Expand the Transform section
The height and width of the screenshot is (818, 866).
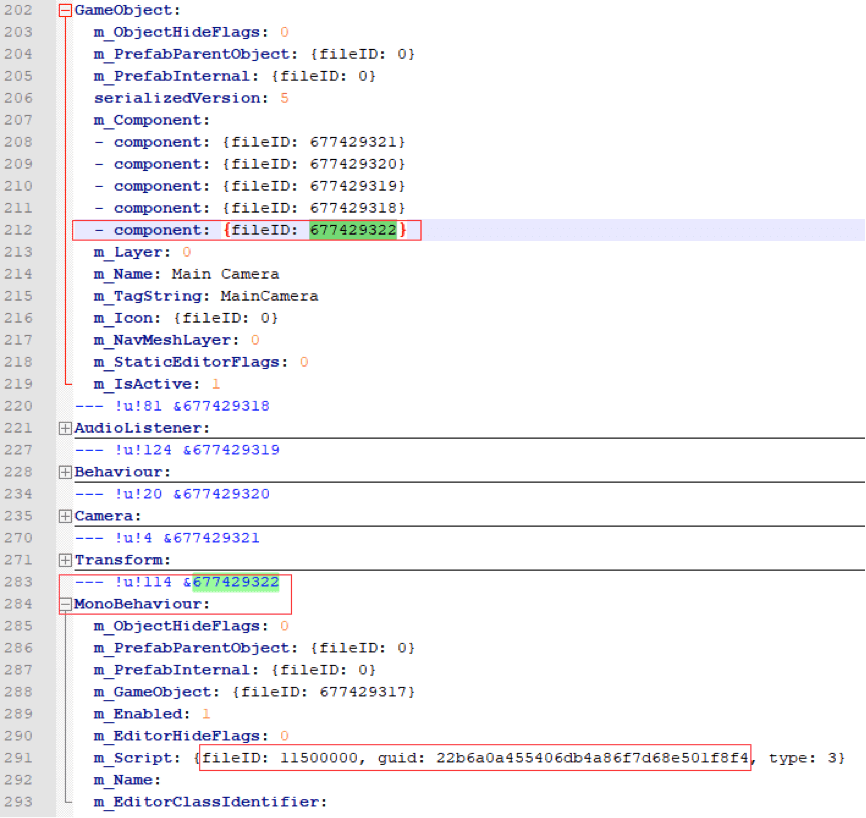coord(64,559)
